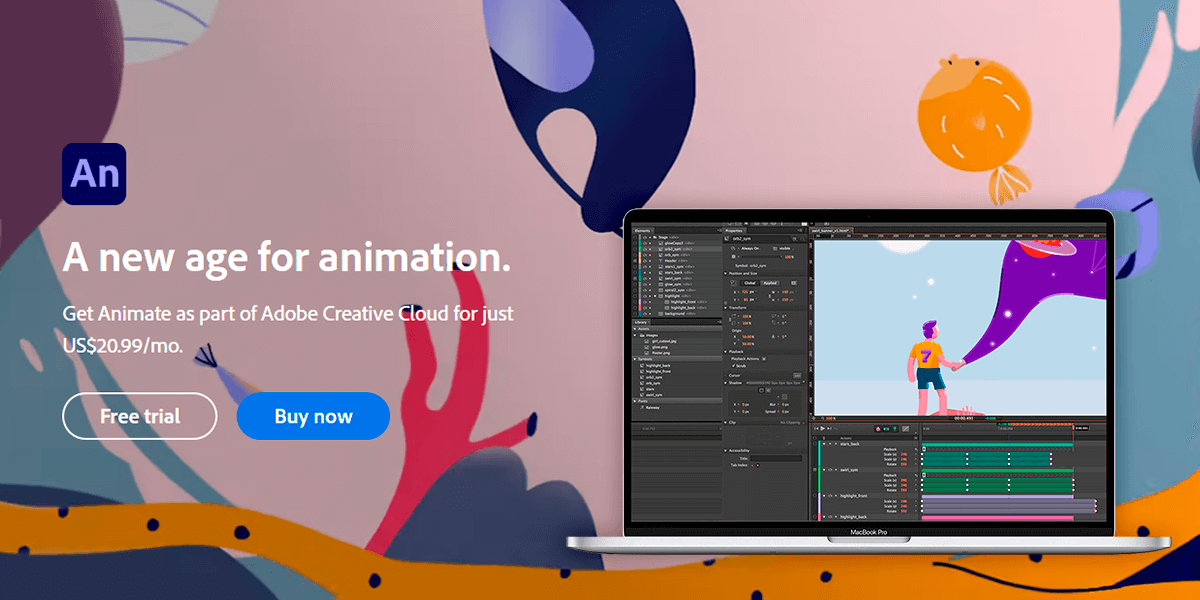1200x600 pixels.
Task: Click the Buy now button
Action: coord(313,415)
